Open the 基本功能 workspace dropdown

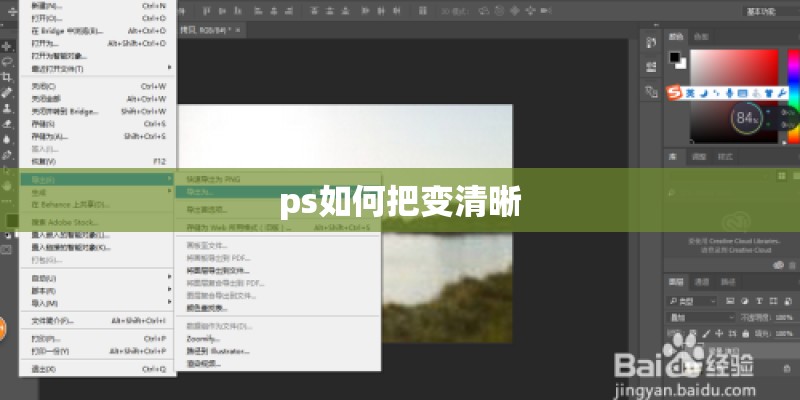(x=770, y=11)
